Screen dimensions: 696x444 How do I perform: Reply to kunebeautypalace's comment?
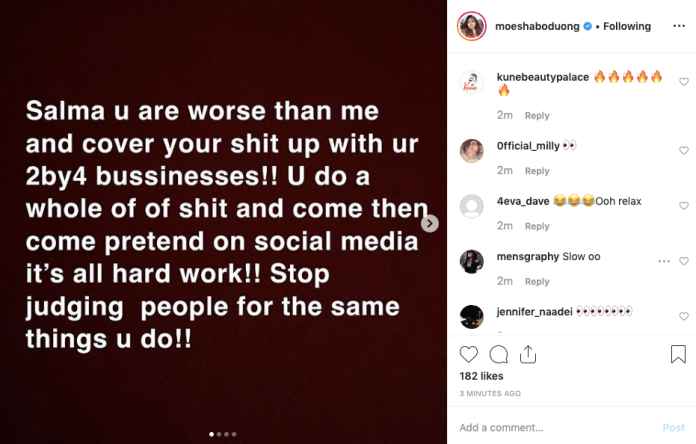(x=537, y=115)
